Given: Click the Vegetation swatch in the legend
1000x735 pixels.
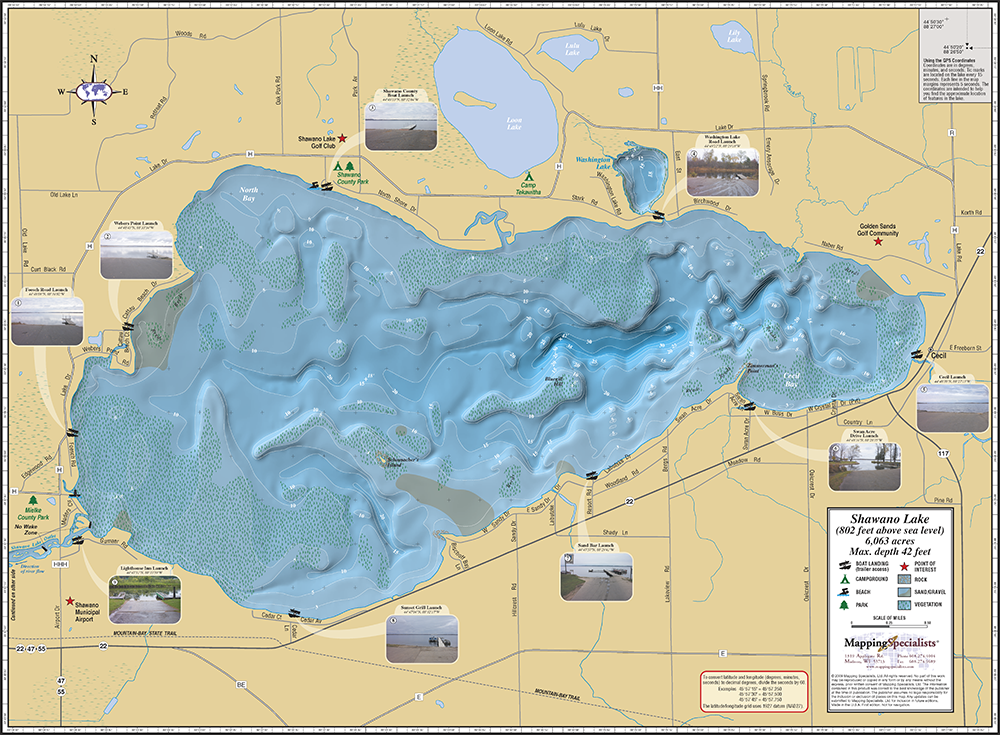Looking at the screenshot, I should (x=904, y=604).
